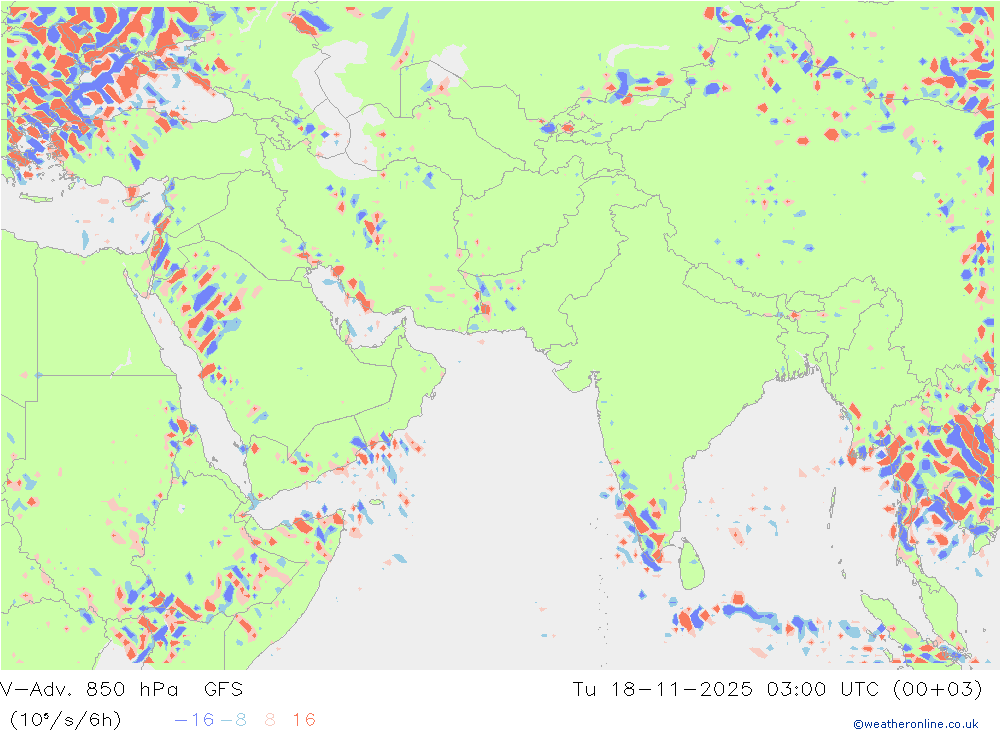
Task: Click the V-Adv. 850 hPa title text
Action: [89, 690]
